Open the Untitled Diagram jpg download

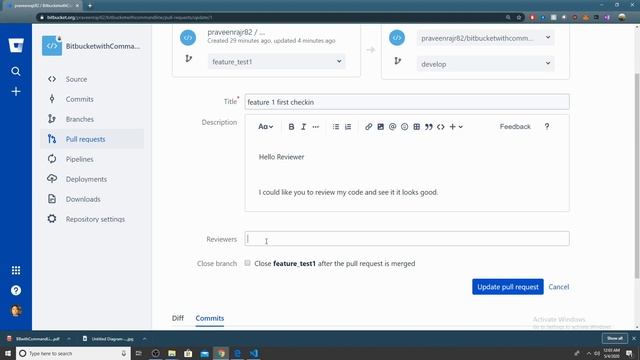click(x=112, y=339)
